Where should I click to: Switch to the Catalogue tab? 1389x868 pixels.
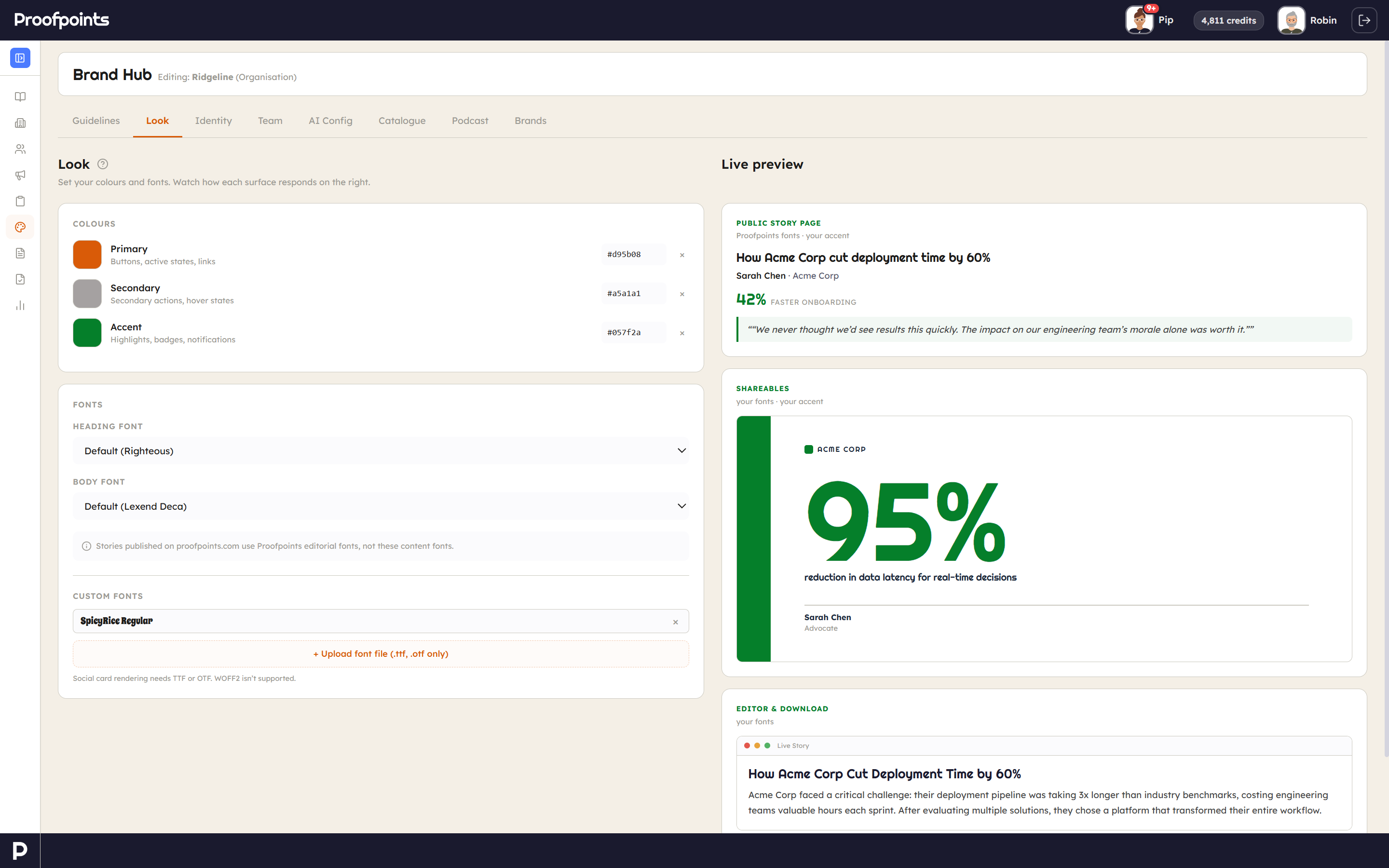[402, 121]
